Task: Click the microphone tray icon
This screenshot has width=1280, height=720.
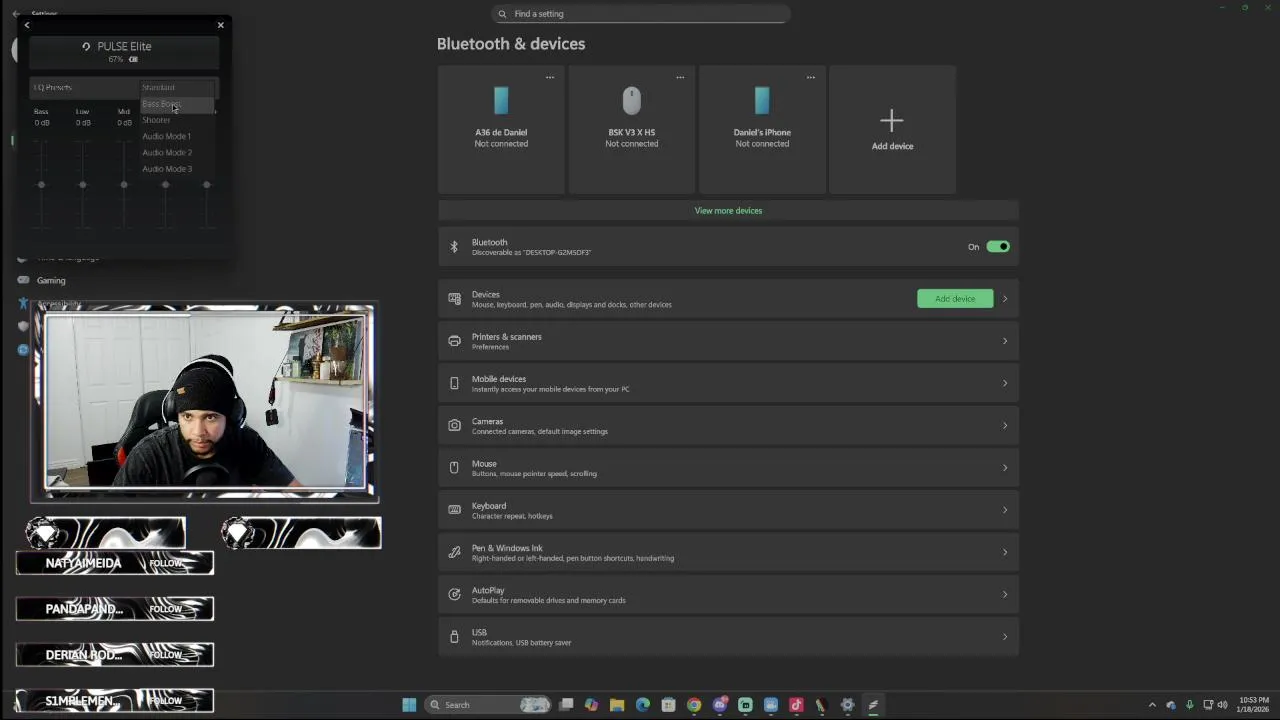Action: click(x=1189, y=705)
